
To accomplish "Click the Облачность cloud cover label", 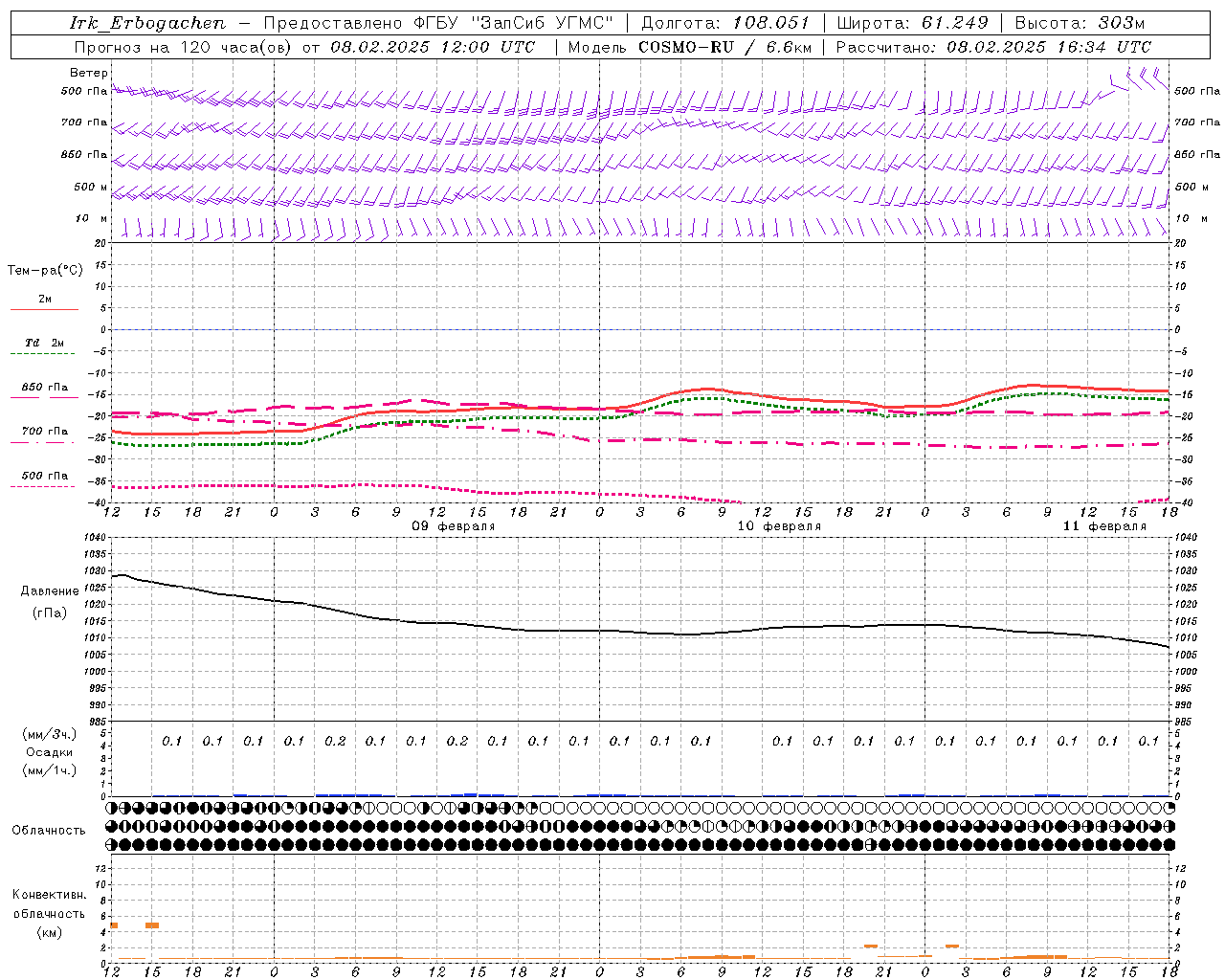I will (x=48, y=831).
